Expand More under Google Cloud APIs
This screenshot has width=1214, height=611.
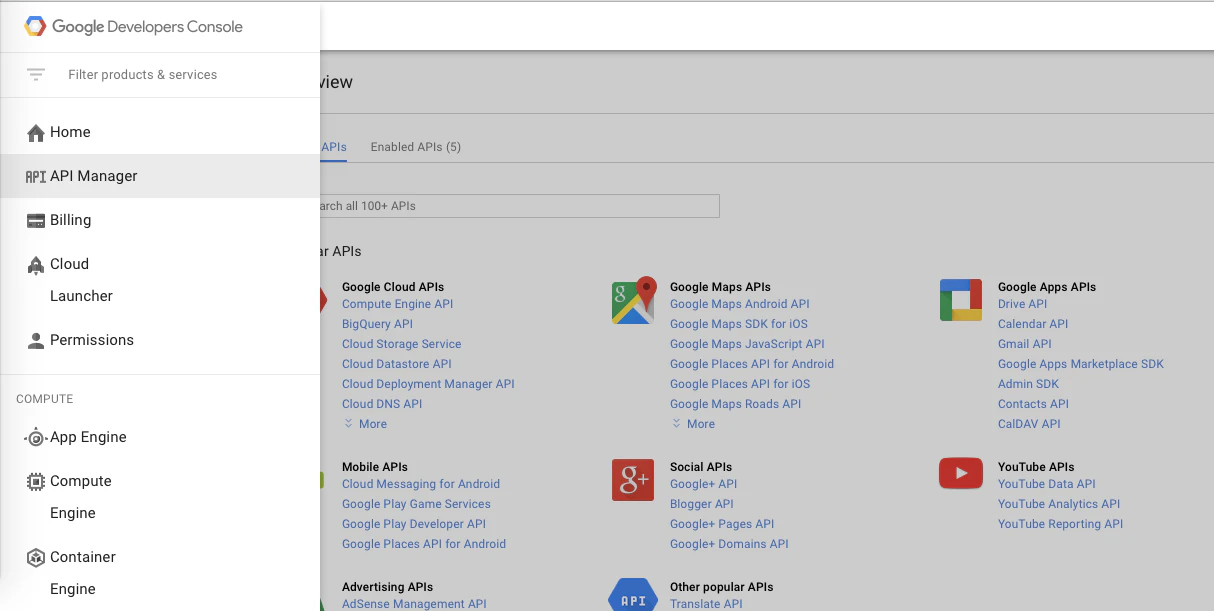(365, 424)
